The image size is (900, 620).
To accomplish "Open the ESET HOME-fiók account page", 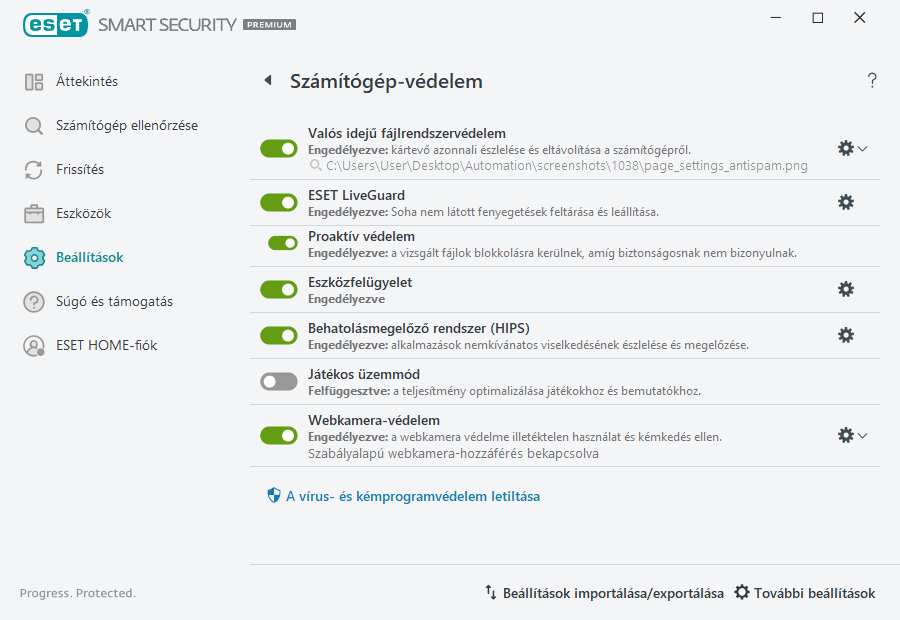I will [x=103, y=345].
